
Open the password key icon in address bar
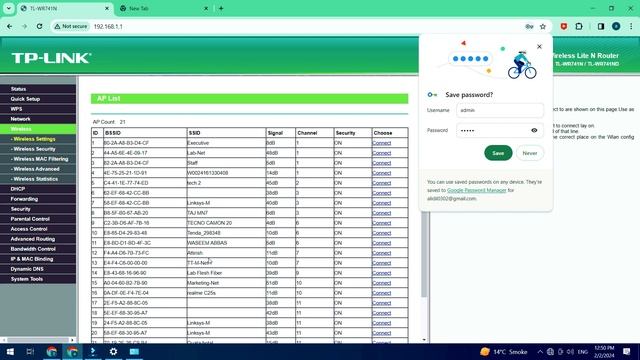pos(529,27)
